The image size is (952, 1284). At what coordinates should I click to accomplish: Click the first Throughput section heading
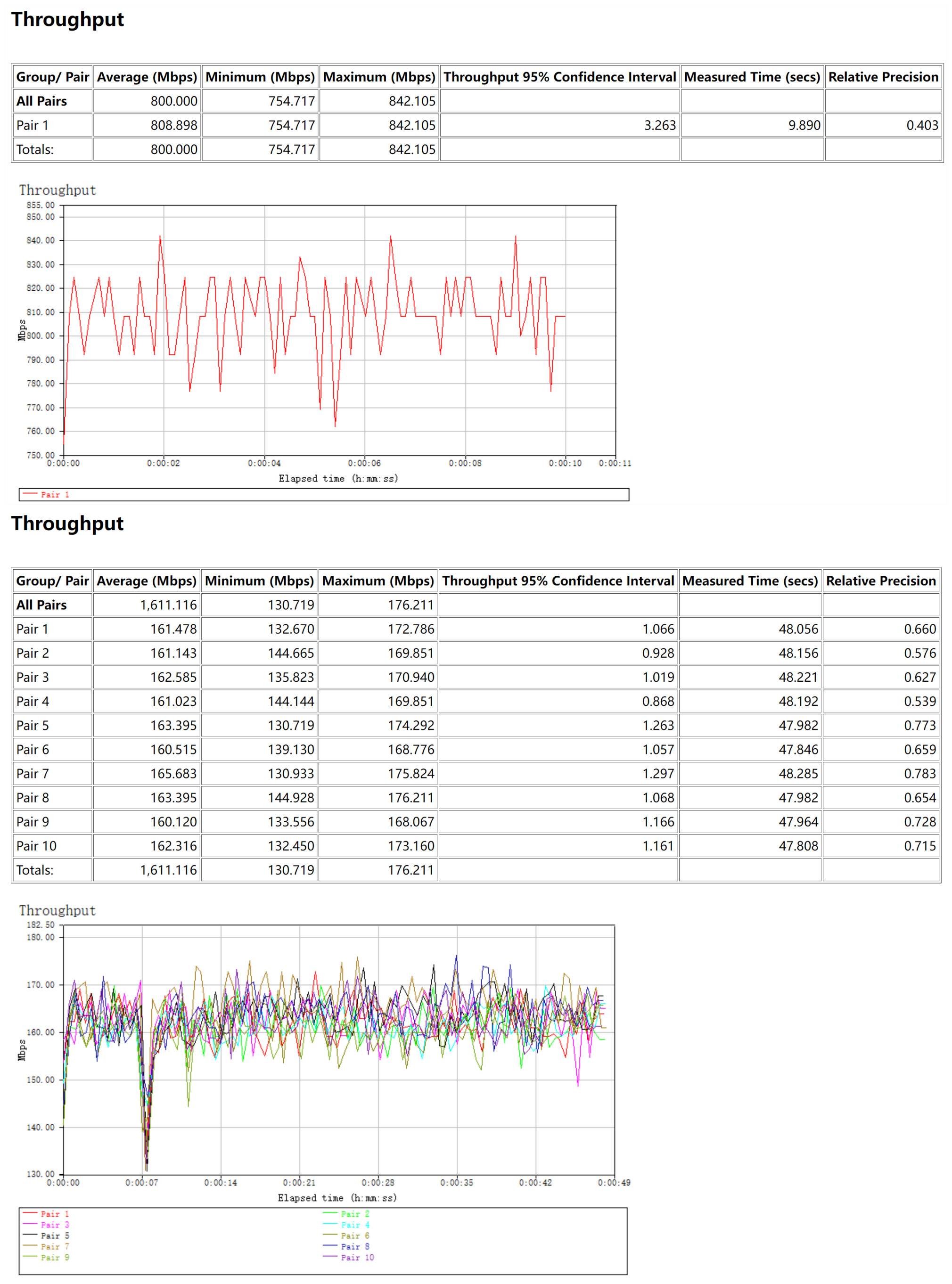click(x=67, y=20)
